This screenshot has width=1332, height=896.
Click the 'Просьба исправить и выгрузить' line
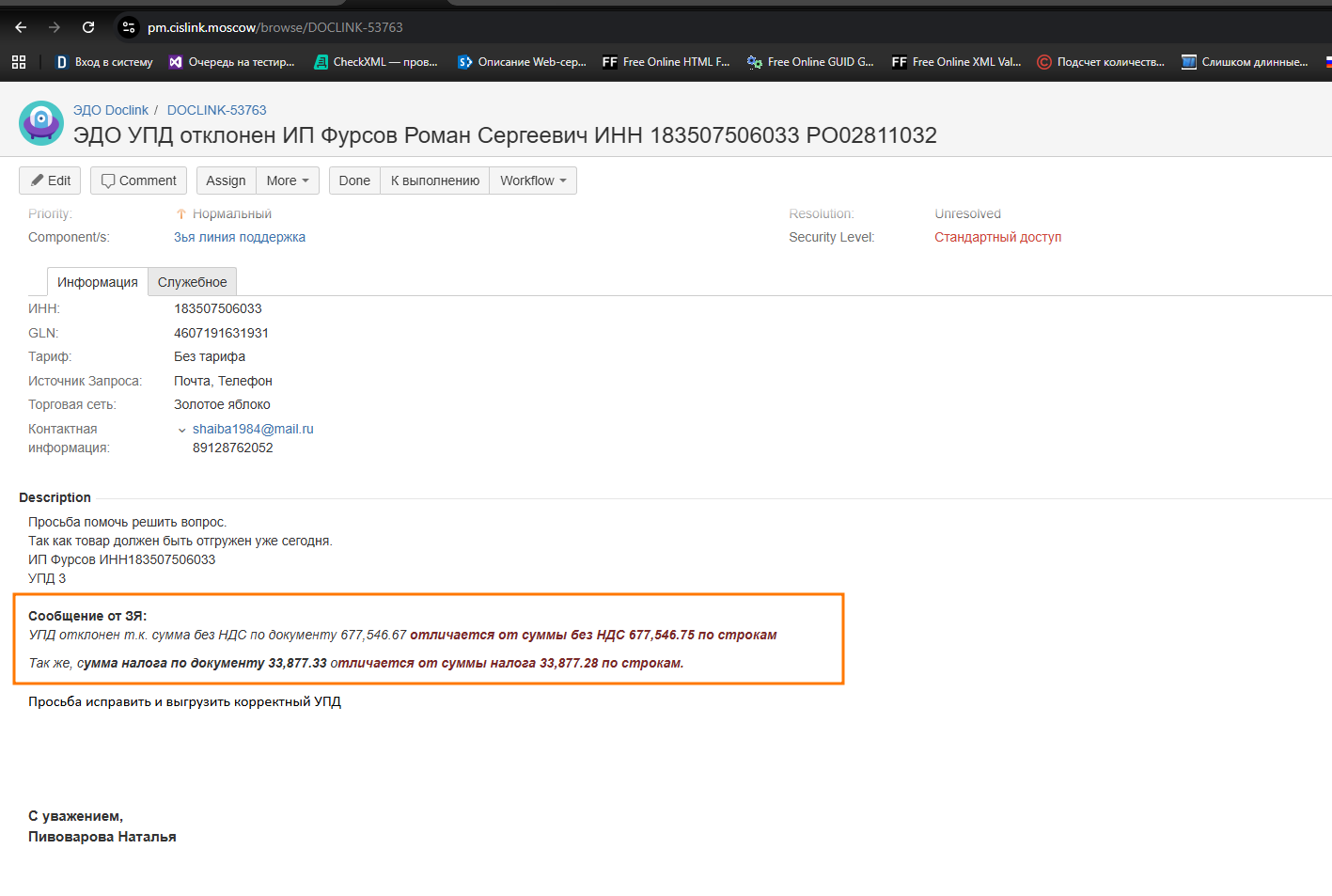point(184,701)
